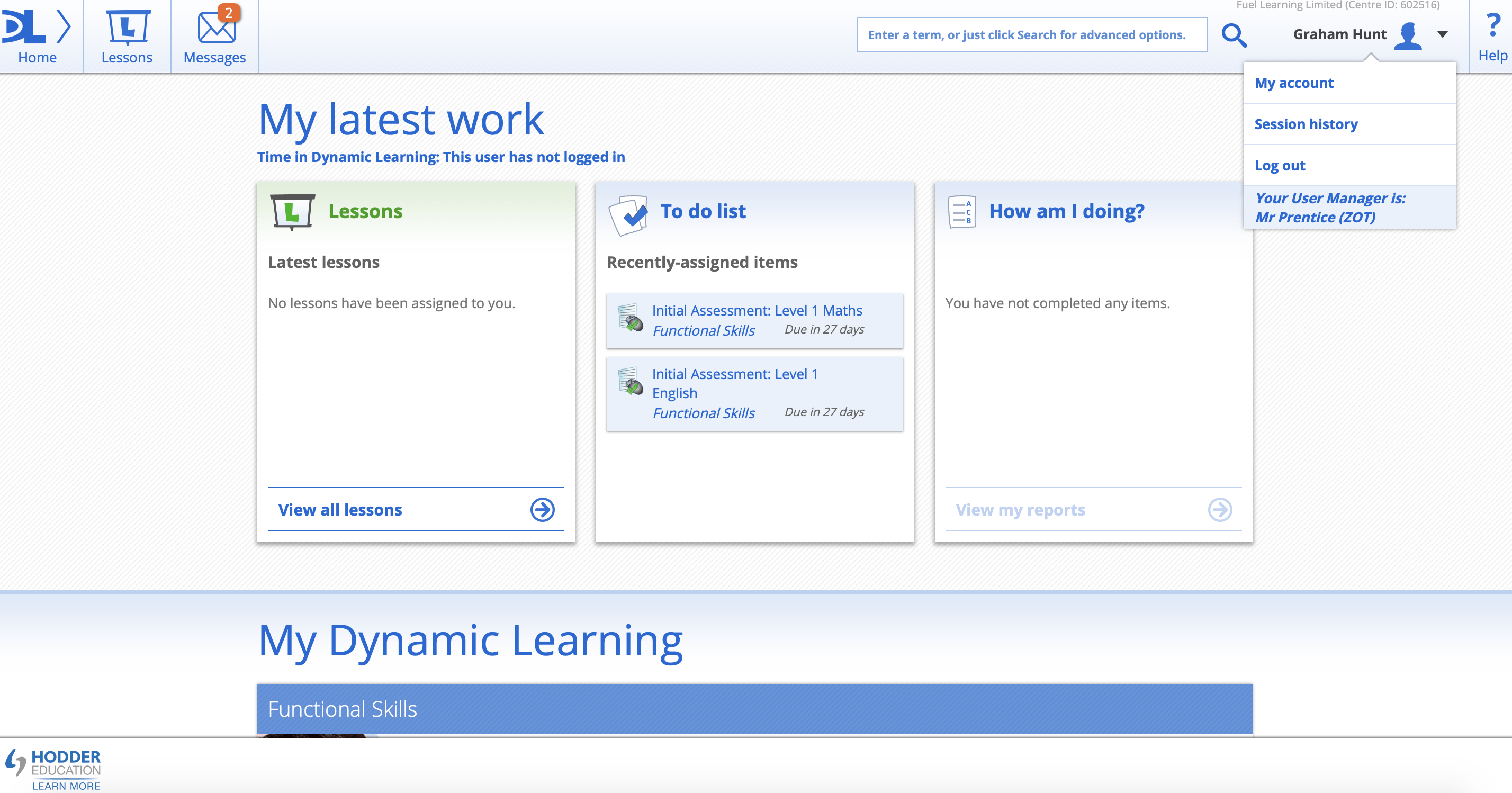The image size is (1512, 793).
Task: Go to Home in the top navigation
Action: coord(37,58)
